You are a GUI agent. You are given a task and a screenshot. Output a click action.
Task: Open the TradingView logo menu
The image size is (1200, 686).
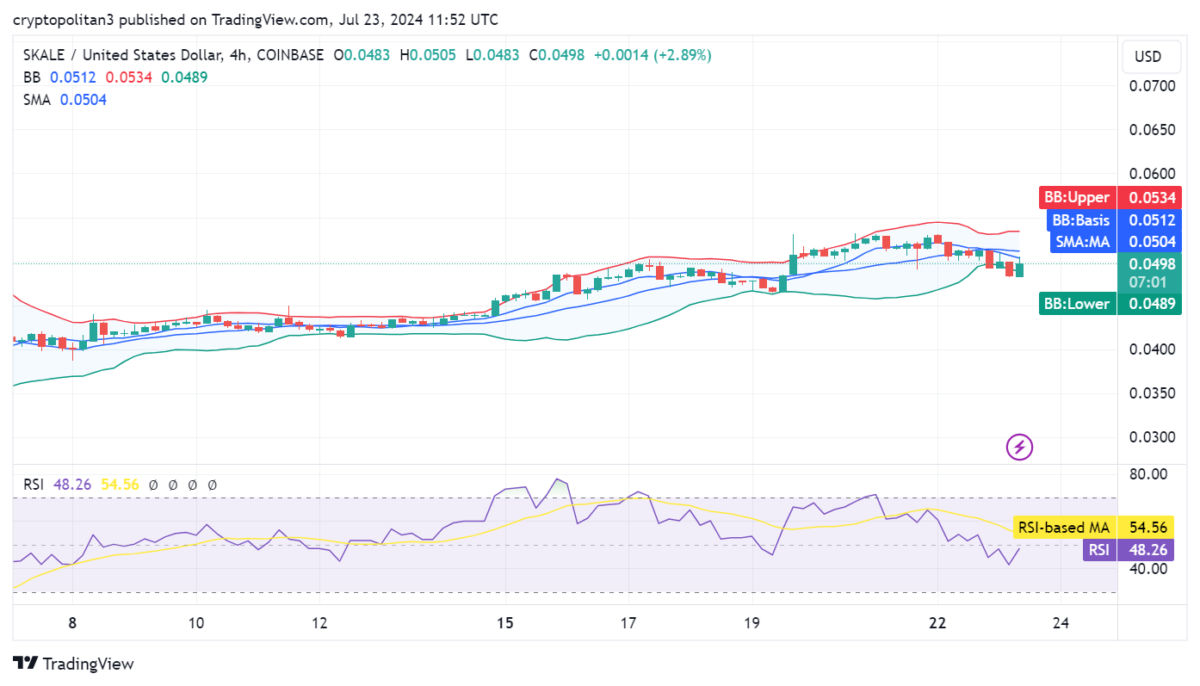(75, 664)
